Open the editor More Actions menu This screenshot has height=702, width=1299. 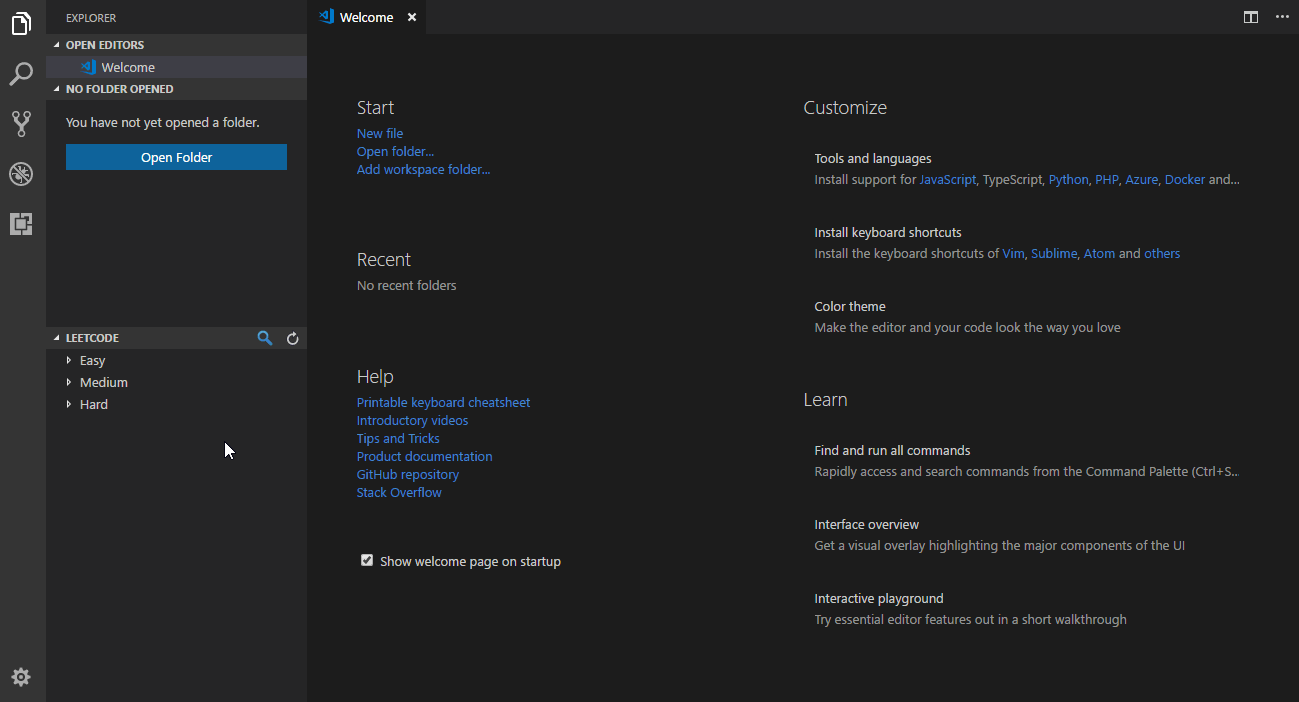[1282, 17]
